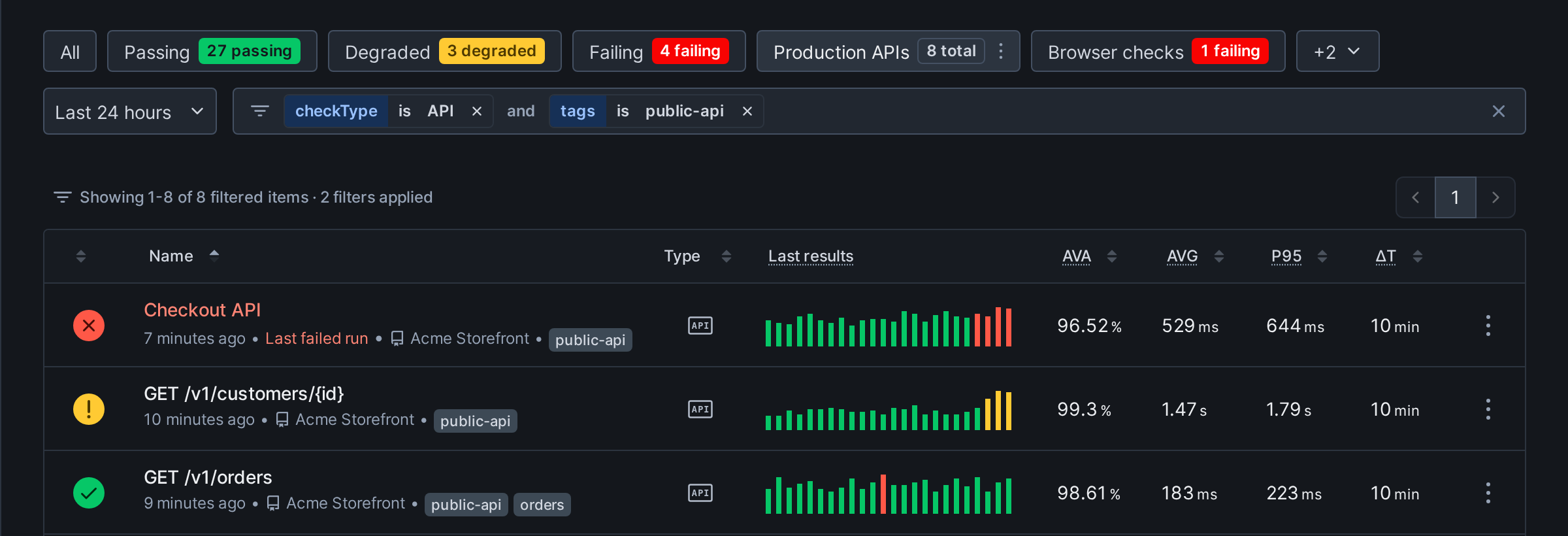
Task: Click the Last results bar chart for Checkout API
Action: [889, 326]
